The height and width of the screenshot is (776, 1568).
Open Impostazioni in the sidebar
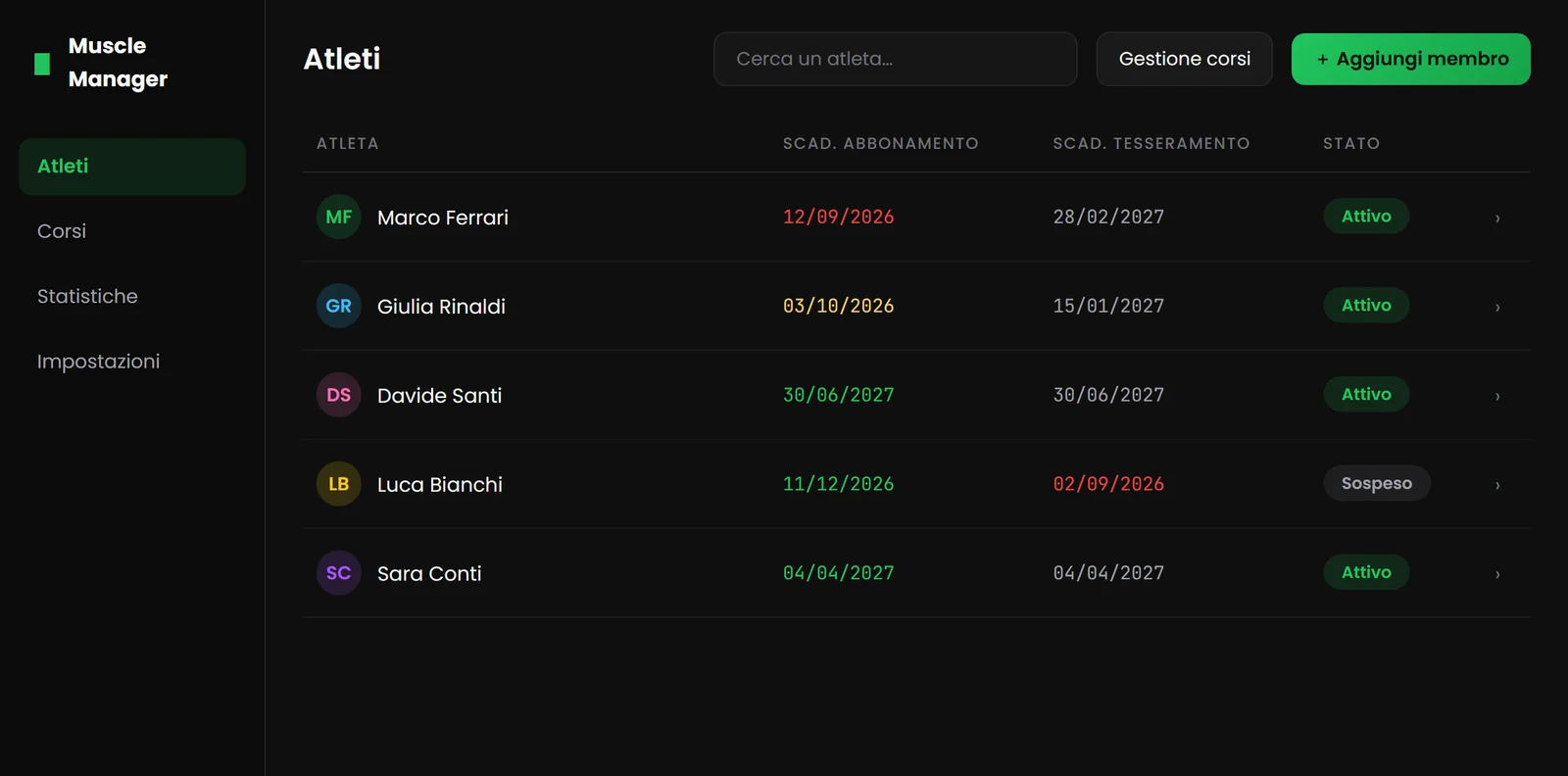click(132, 362)
